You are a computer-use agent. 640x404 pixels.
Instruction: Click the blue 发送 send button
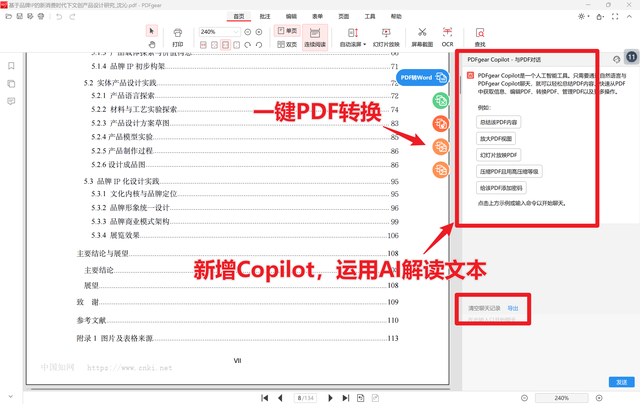pos(622,382)
